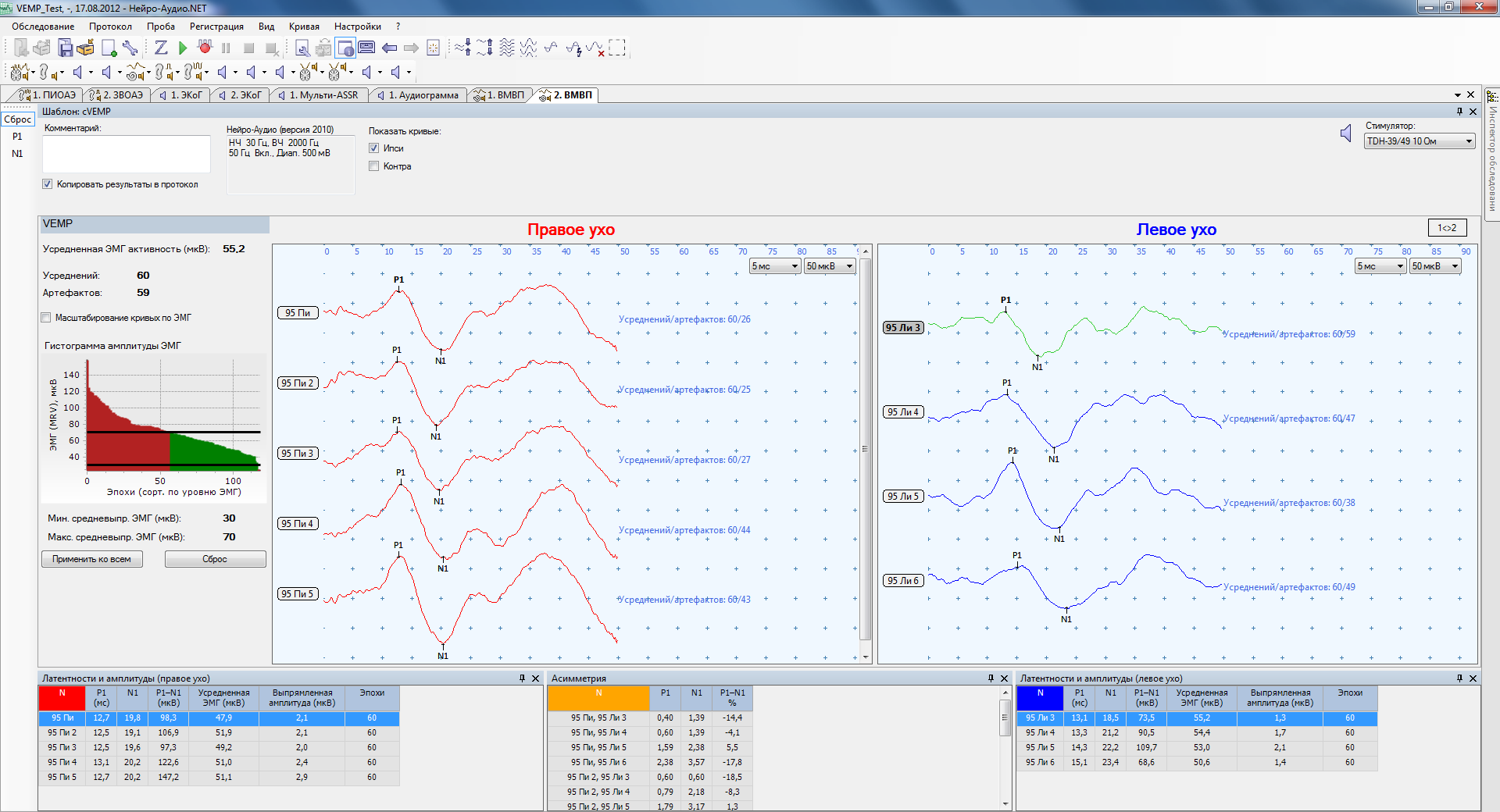Click the box export icon next to Save
1500x812 pixels.
click(x=85, y=48)
